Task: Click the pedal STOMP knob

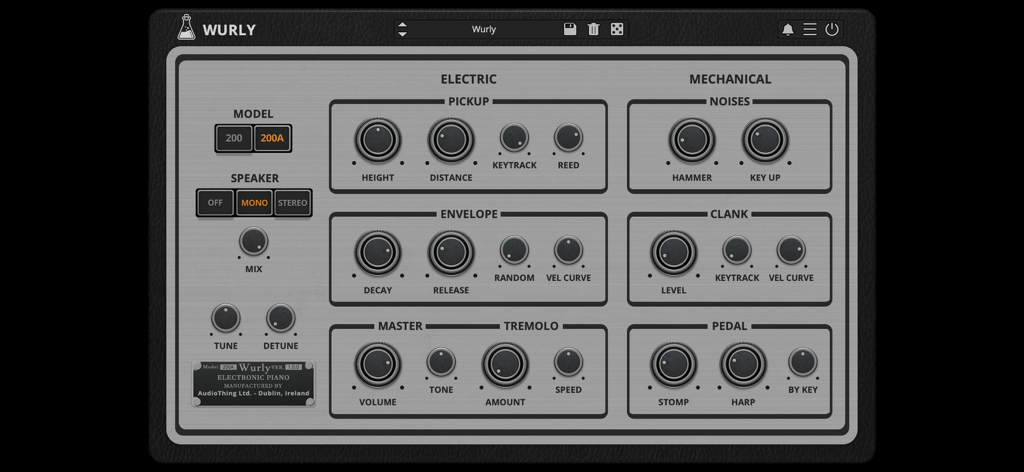Action: click(x=673, y=365)
